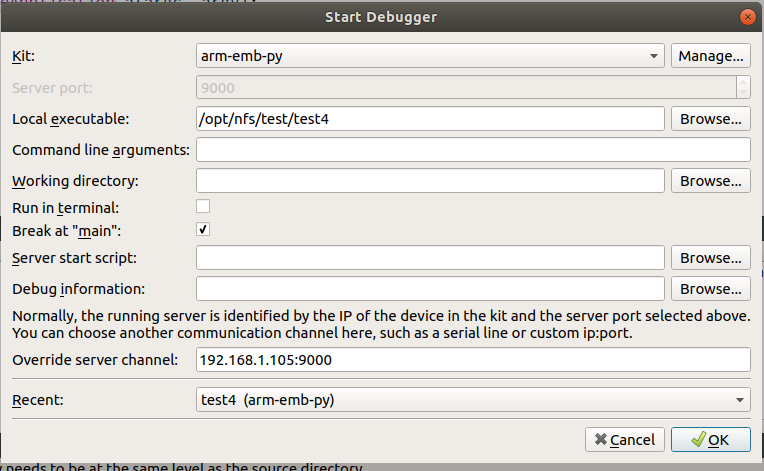
Task: Click the Working directory input field
Action: 430,181
